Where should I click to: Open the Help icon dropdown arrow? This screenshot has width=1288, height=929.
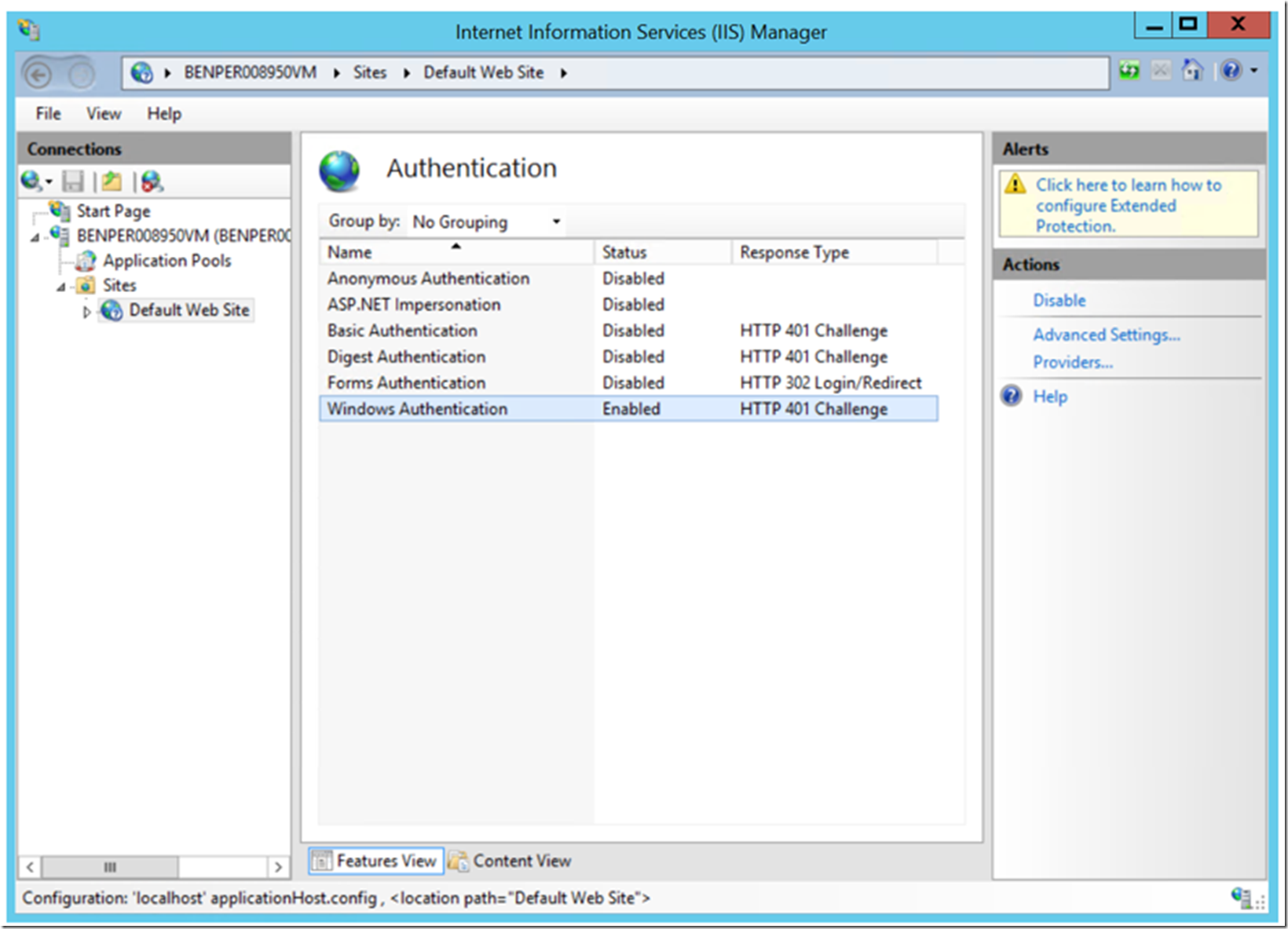[x=1254, y=71]
